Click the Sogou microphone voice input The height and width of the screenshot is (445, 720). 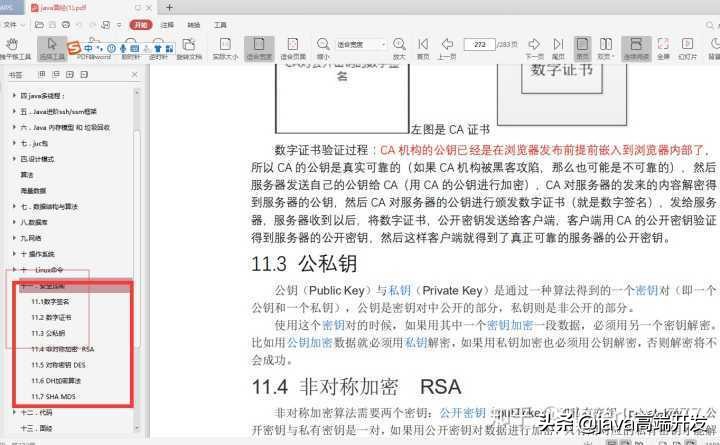[x=123, y=48]
